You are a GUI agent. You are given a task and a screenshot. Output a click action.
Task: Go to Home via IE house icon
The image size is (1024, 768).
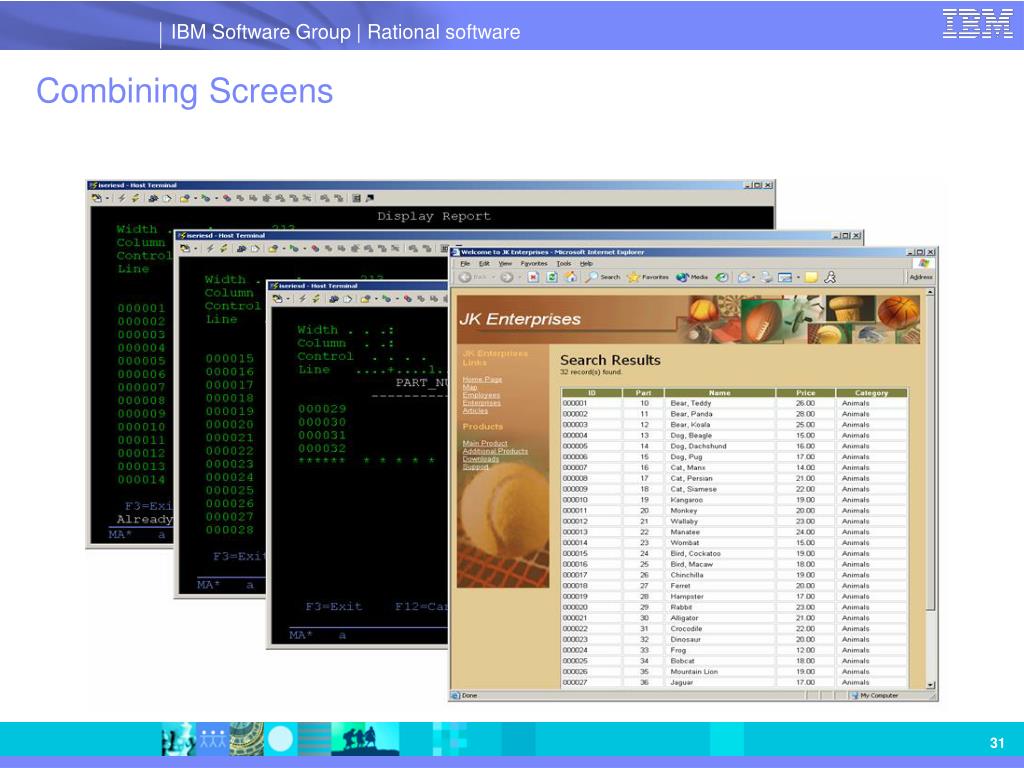pyautogui.click(x=571, y=278)
